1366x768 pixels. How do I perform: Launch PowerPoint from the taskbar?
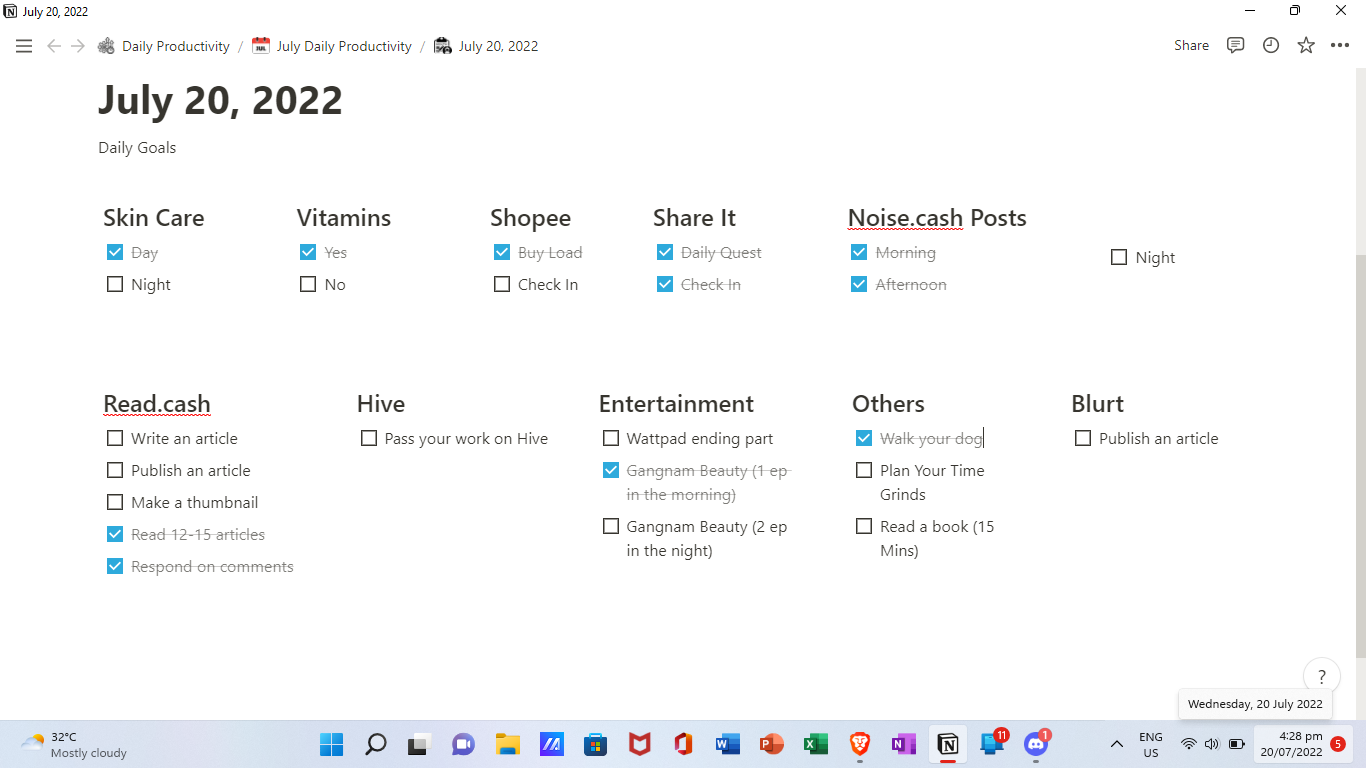pyautogui.click(x=771, y=744)
